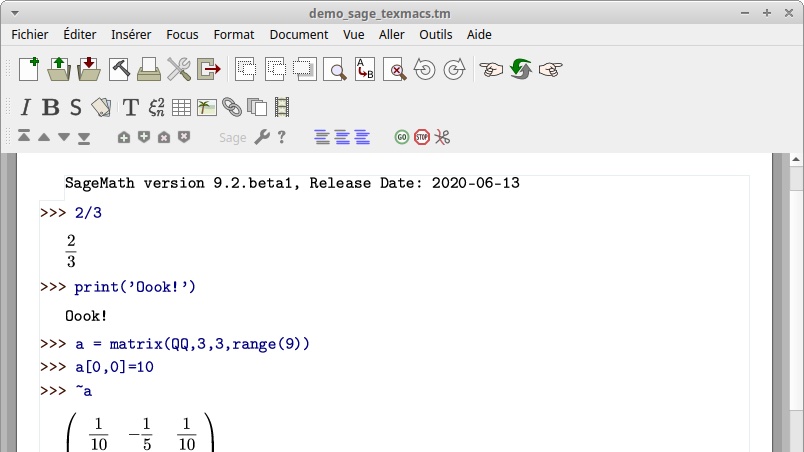Apply italic with the I icon
Image resolution: width=804 pixels, height=452 pixels.
point(25,108)
